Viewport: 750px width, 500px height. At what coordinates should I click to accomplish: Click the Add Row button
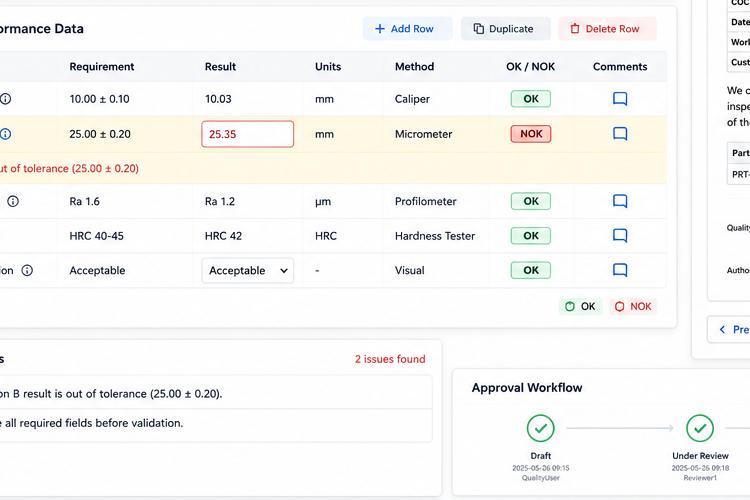407,29
